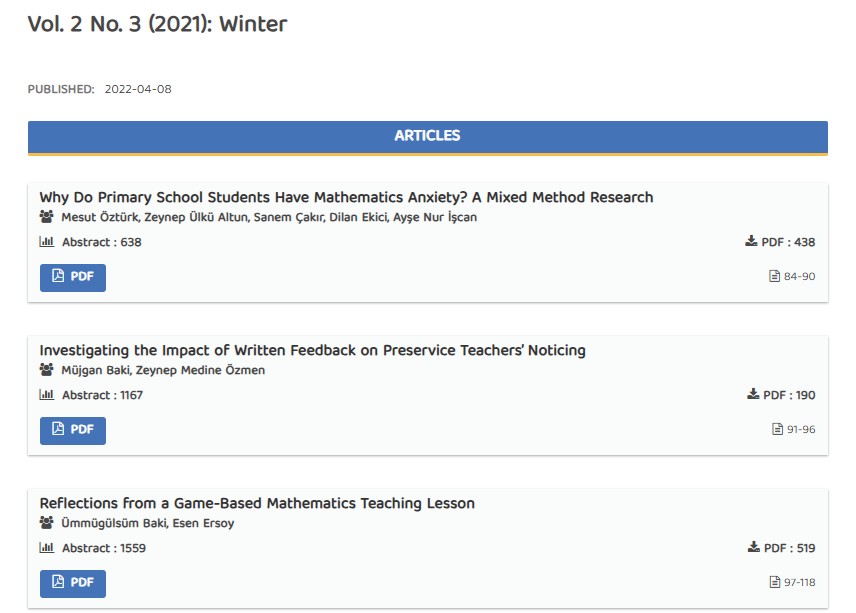Image resolution: width=856 pixels, height=613 pixels.
Task: Open article 'Investigating the Impact of Written Feedback'
Action: pyautogui.click(x=312, y=350)
